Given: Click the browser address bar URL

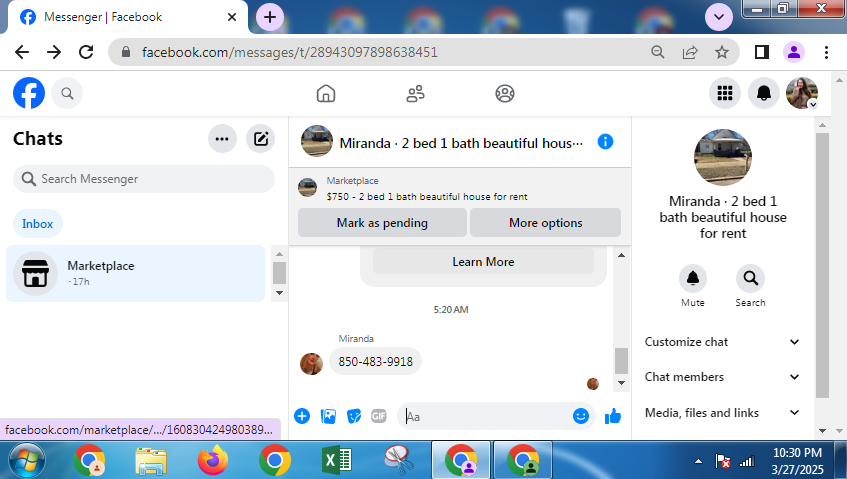Looking at the screenshot, I should click(290, 52).
